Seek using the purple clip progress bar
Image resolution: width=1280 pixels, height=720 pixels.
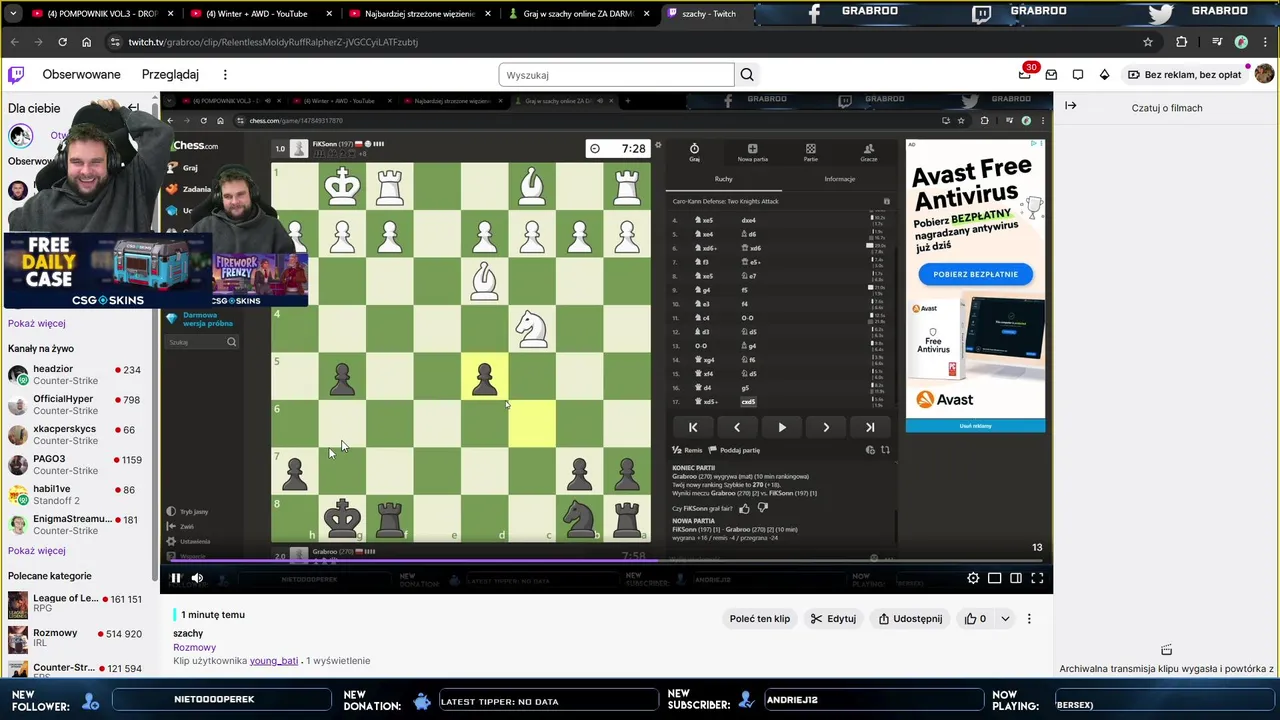pos(607,561)
